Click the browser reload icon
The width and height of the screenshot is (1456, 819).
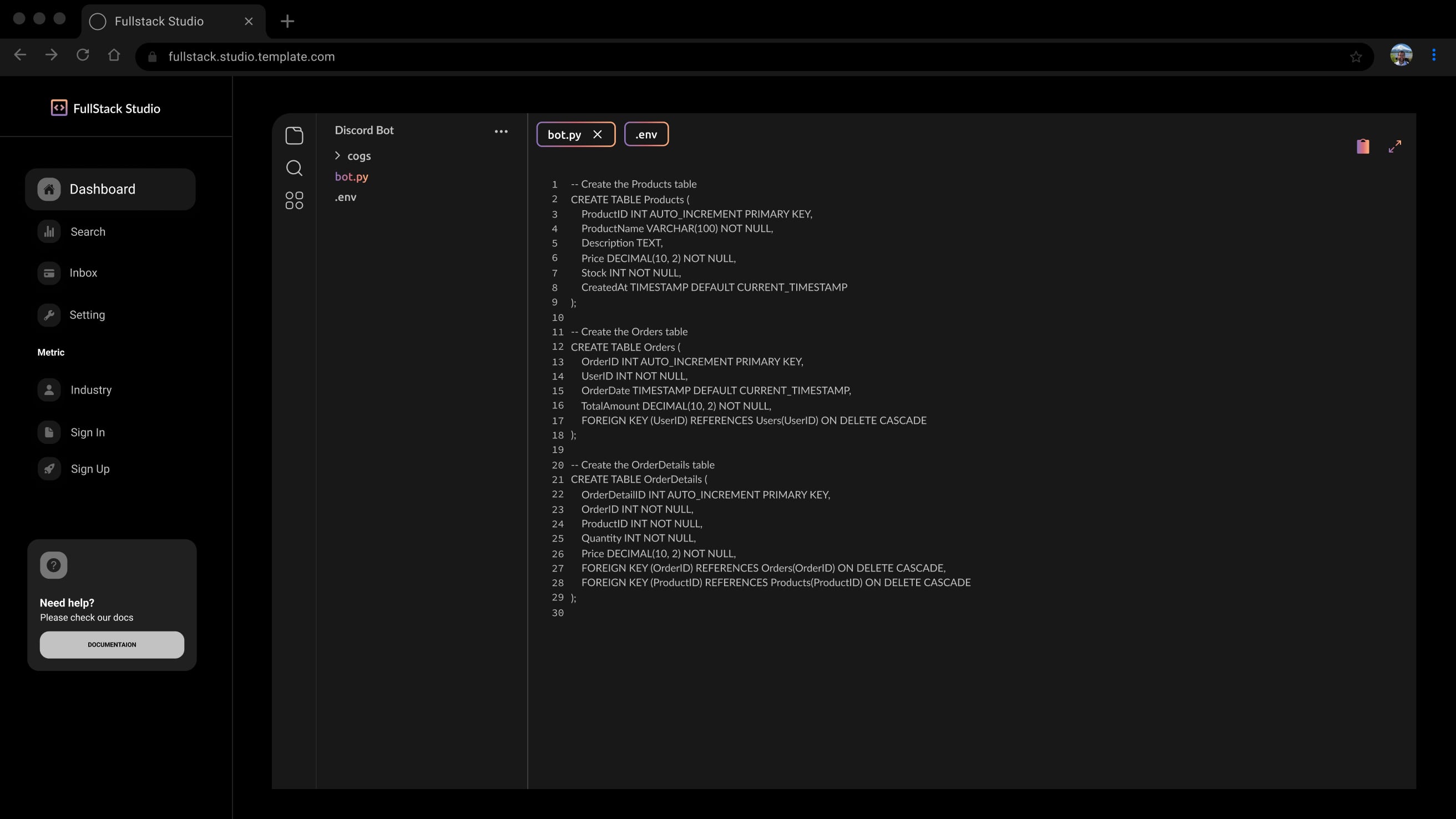point(83,55)
